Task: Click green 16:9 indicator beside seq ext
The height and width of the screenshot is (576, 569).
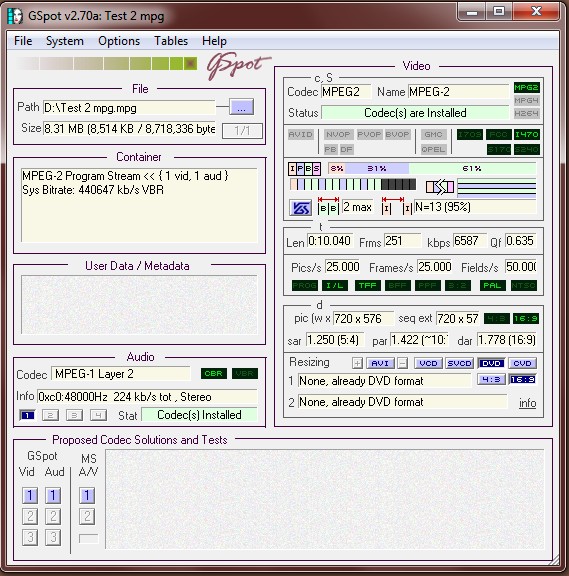Action: click(x=526, y=318)
